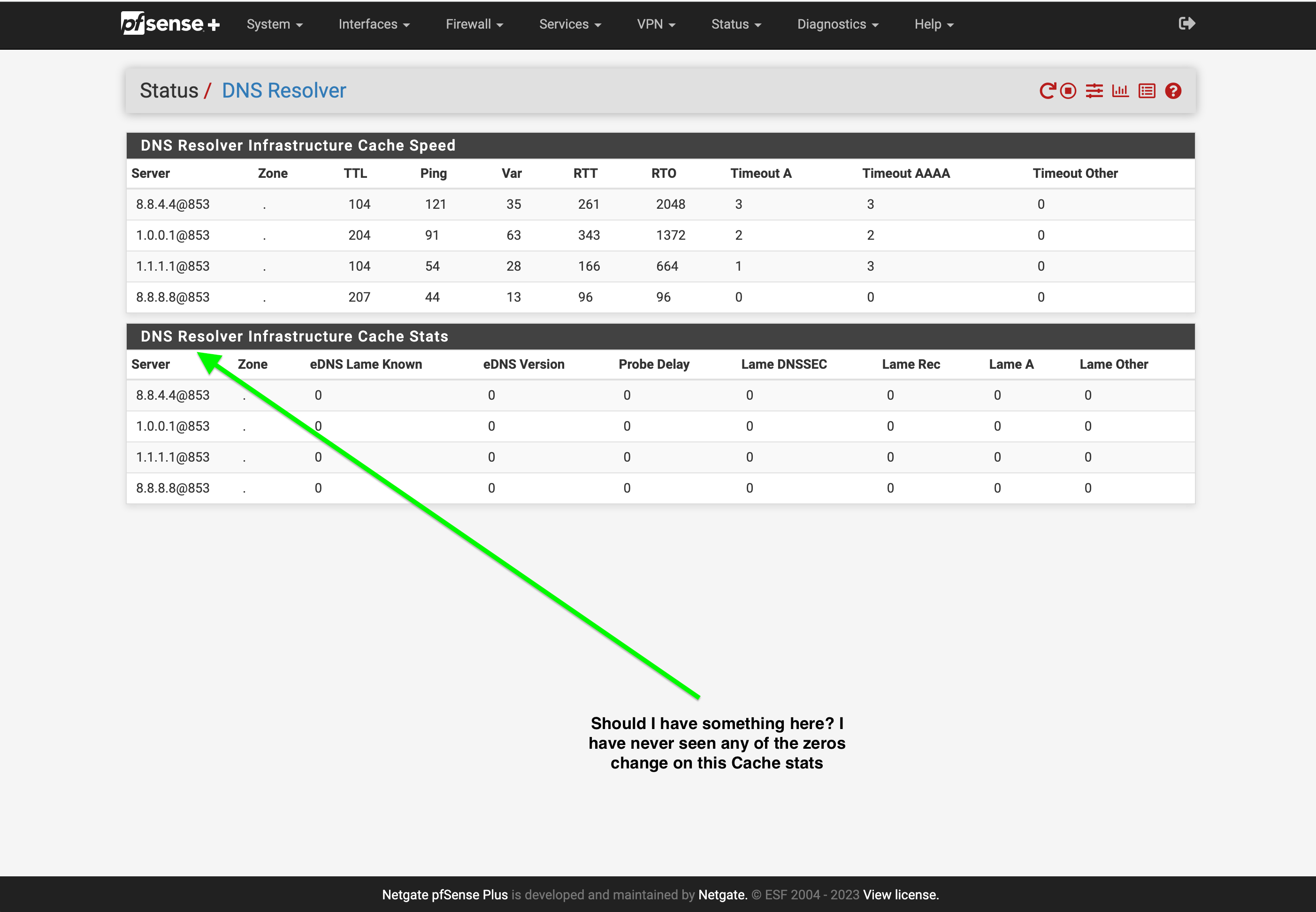This screenshot has height=912, width=1316.
Task: Select 1.1.1.1@853 in Cache Speed table
Action: 173,266
